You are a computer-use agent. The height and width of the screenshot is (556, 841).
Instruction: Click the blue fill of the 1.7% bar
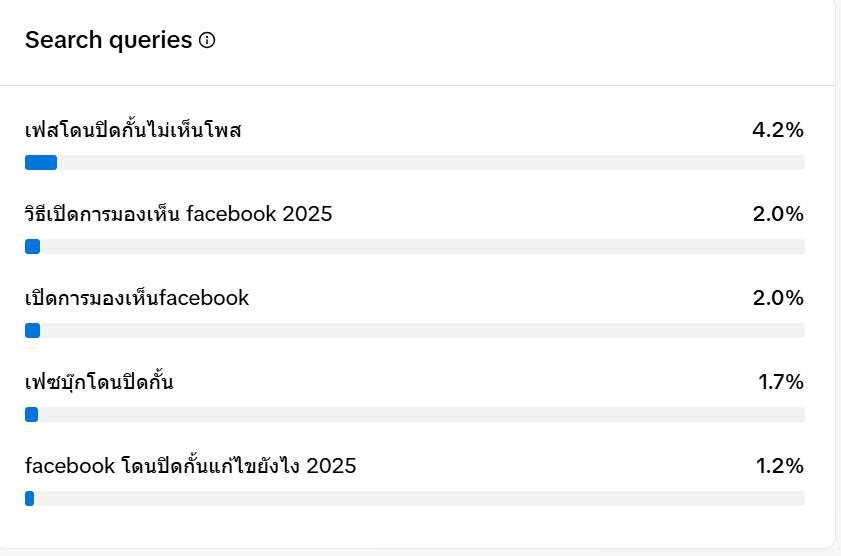tap(31, 415)
